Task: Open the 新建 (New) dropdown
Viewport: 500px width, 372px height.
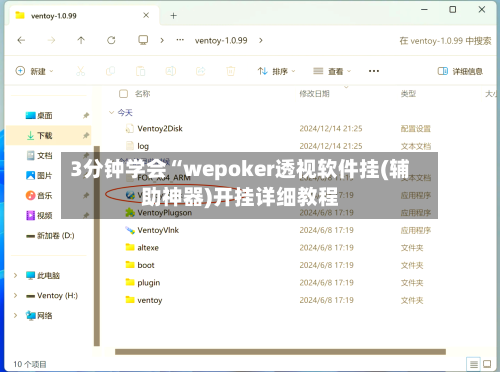Action: tap(34, 71)
